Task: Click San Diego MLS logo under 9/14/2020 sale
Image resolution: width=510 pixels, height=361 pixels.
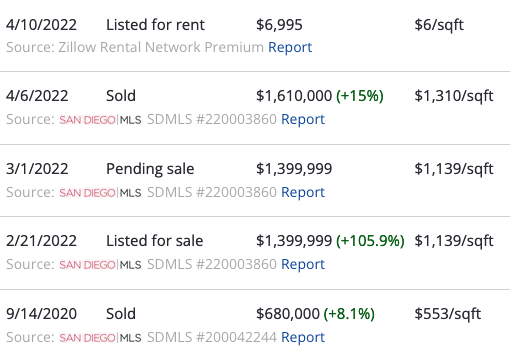Action: (100, 338)
